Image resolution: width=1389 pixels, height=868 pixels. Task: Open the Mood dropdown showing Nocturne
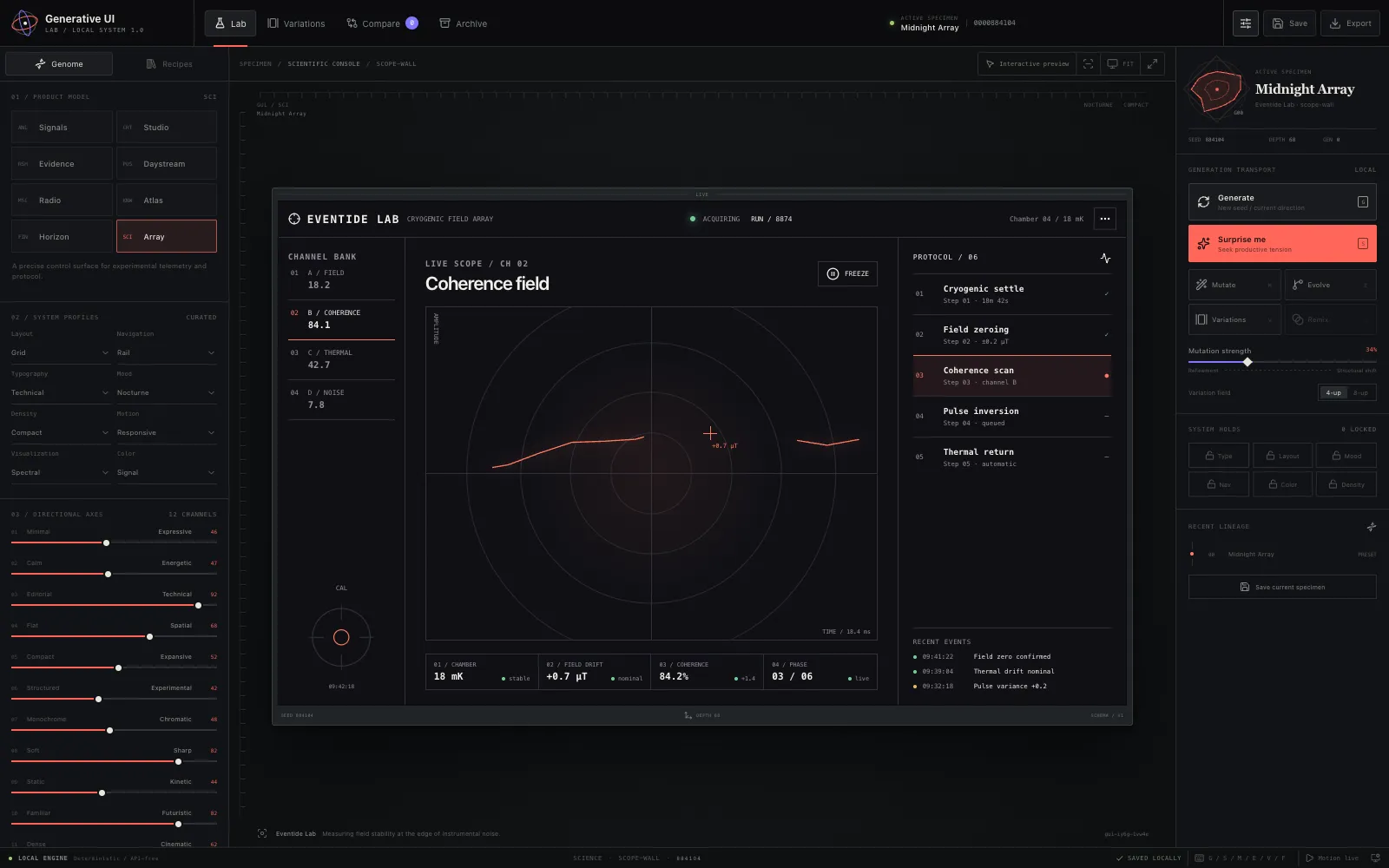point(166,392)
